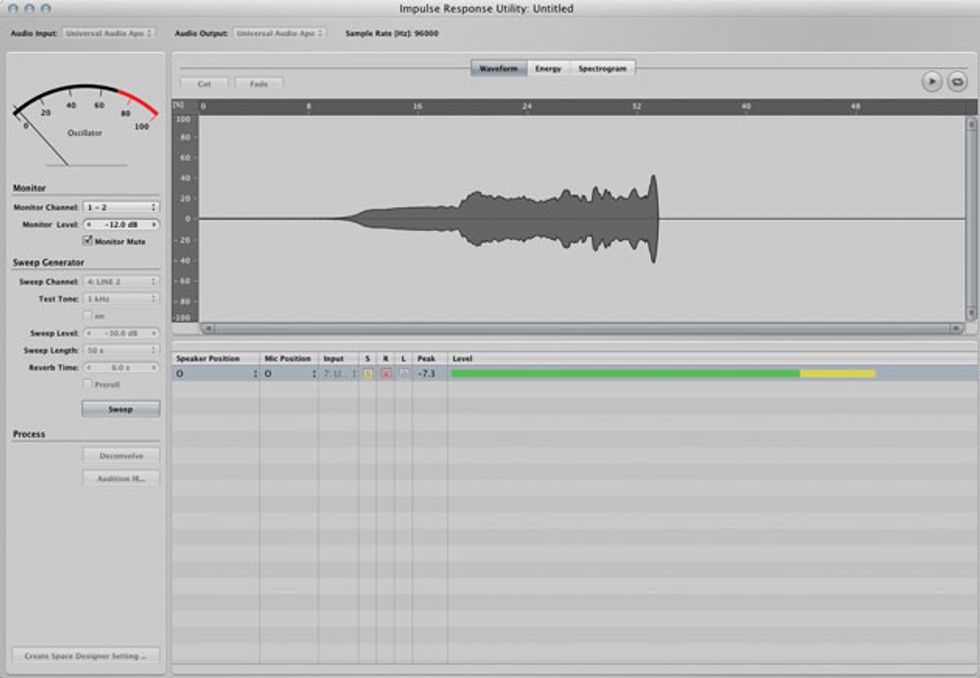Open the Mic Position dropdown in track row

(x=289, y=374)
